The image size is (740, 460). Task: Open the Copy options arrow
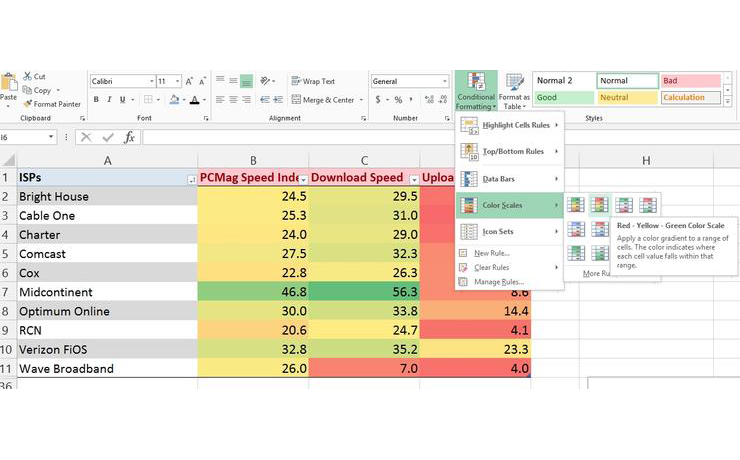pyautogui.click(x=58, y=90)
